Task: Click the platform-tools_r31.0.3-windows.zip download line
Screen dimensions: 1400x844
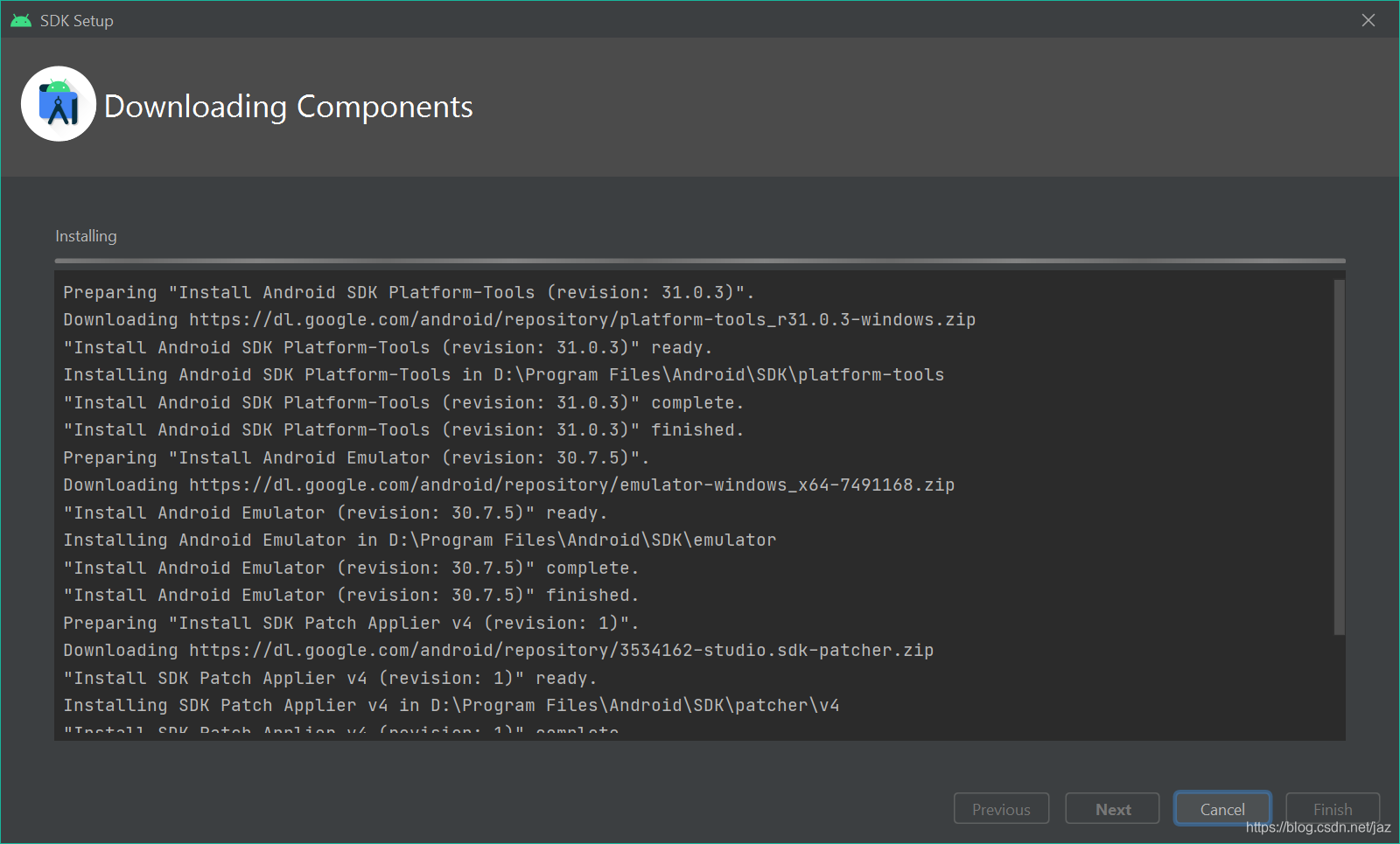Action: (519, 319)
